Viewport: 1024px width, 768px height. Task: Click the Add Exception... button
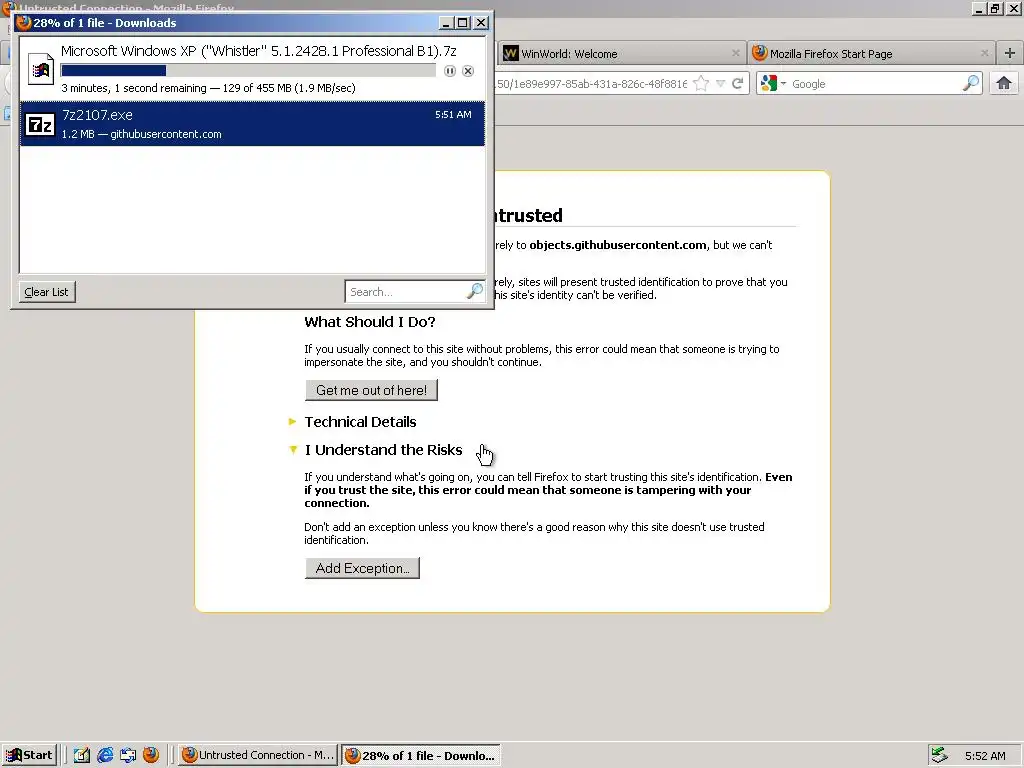click(362, 568)
